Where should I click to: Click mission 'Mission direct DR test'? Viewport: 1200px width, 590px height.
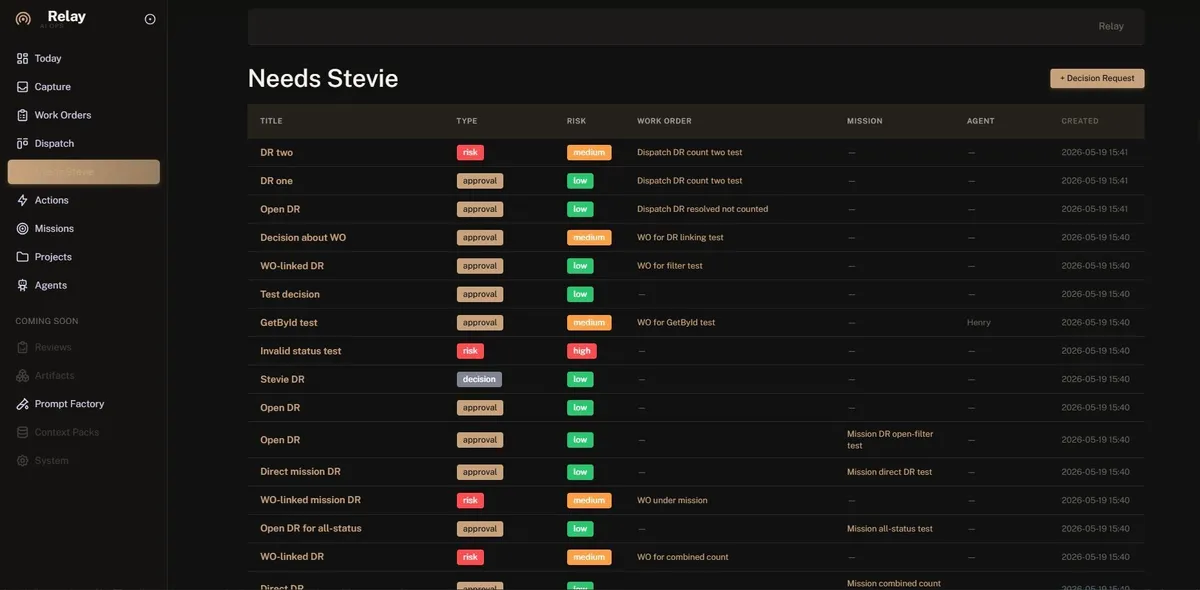click(x=889, y=472)
